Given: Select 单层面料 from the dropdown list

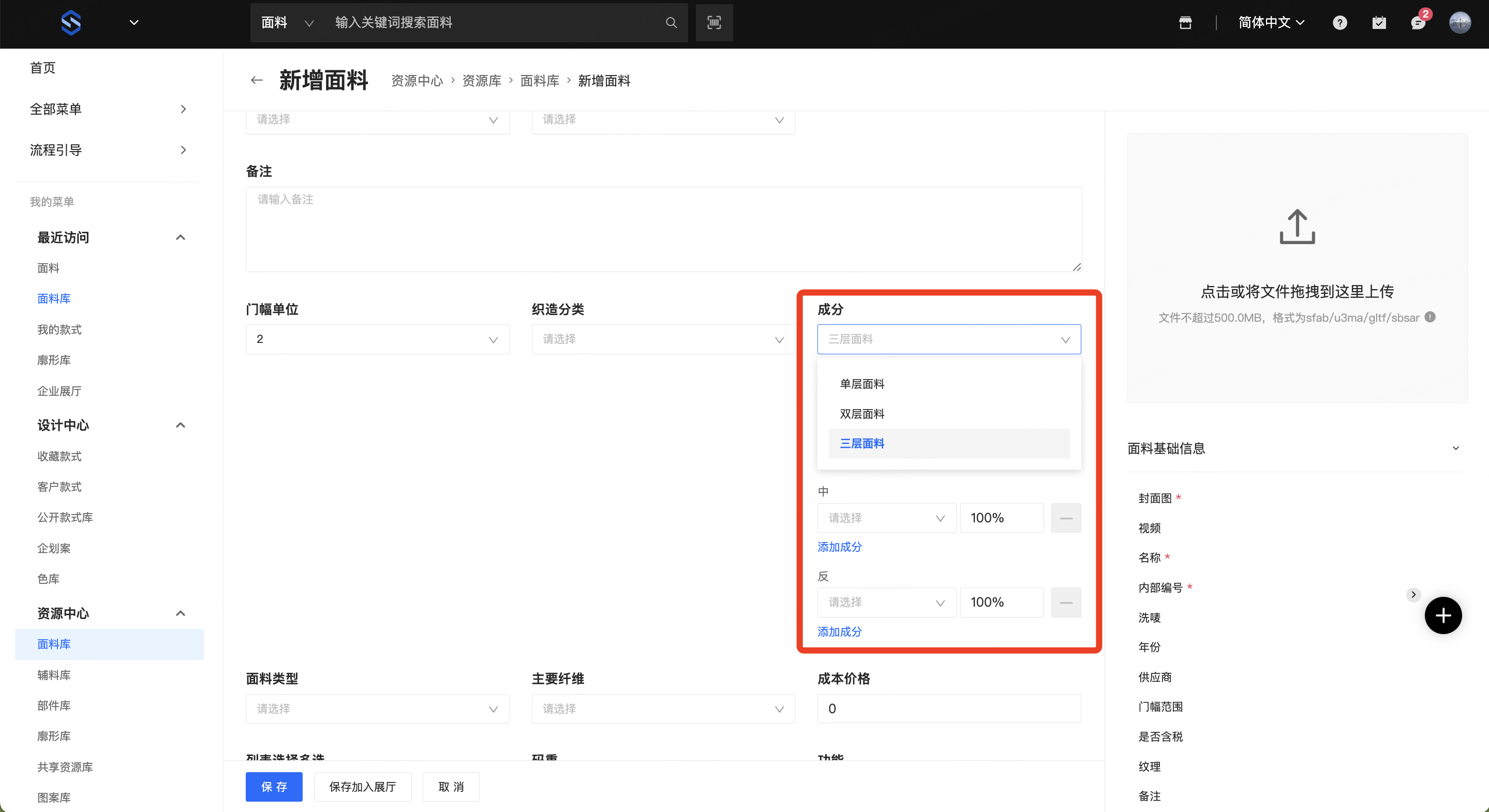Looking at the screenshot, I should coord(862,384).
